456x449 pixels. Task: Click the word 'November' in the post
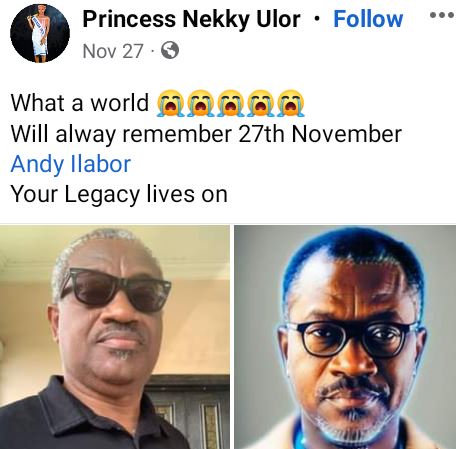click(x=346, y=134)
